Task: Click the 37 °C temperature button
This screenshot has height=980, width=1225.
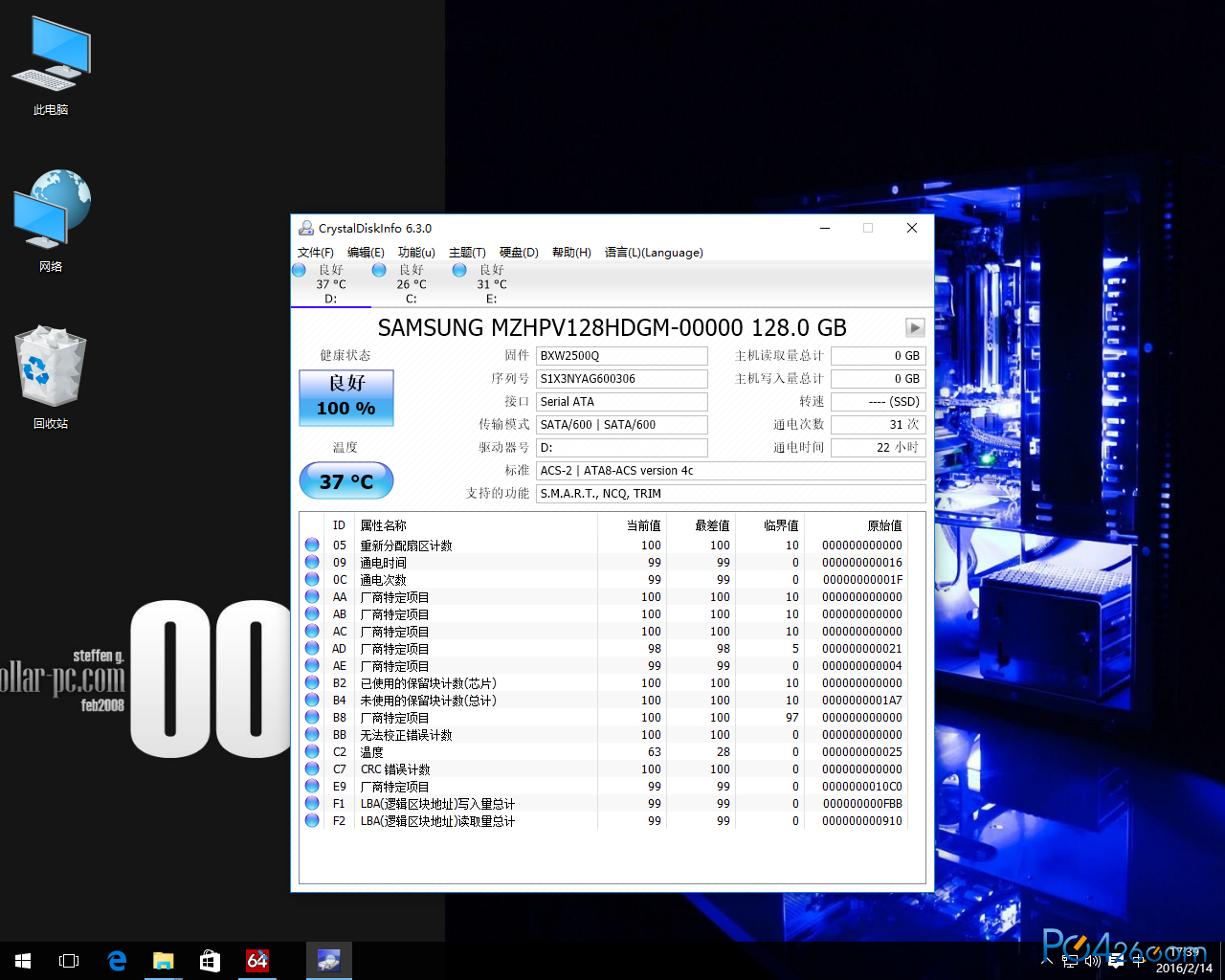Action: pos(346,480)
